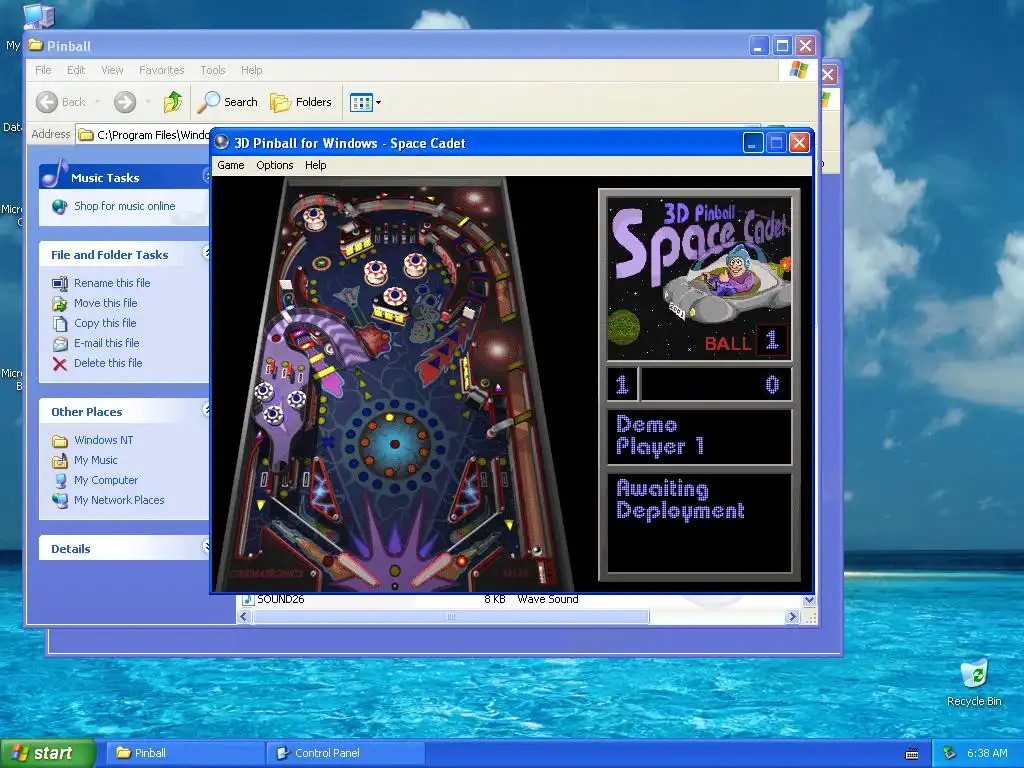Screen dimensions: 1024x768
Task: Click the file list scroll left arrow
Action: click(x=244, y=616)
